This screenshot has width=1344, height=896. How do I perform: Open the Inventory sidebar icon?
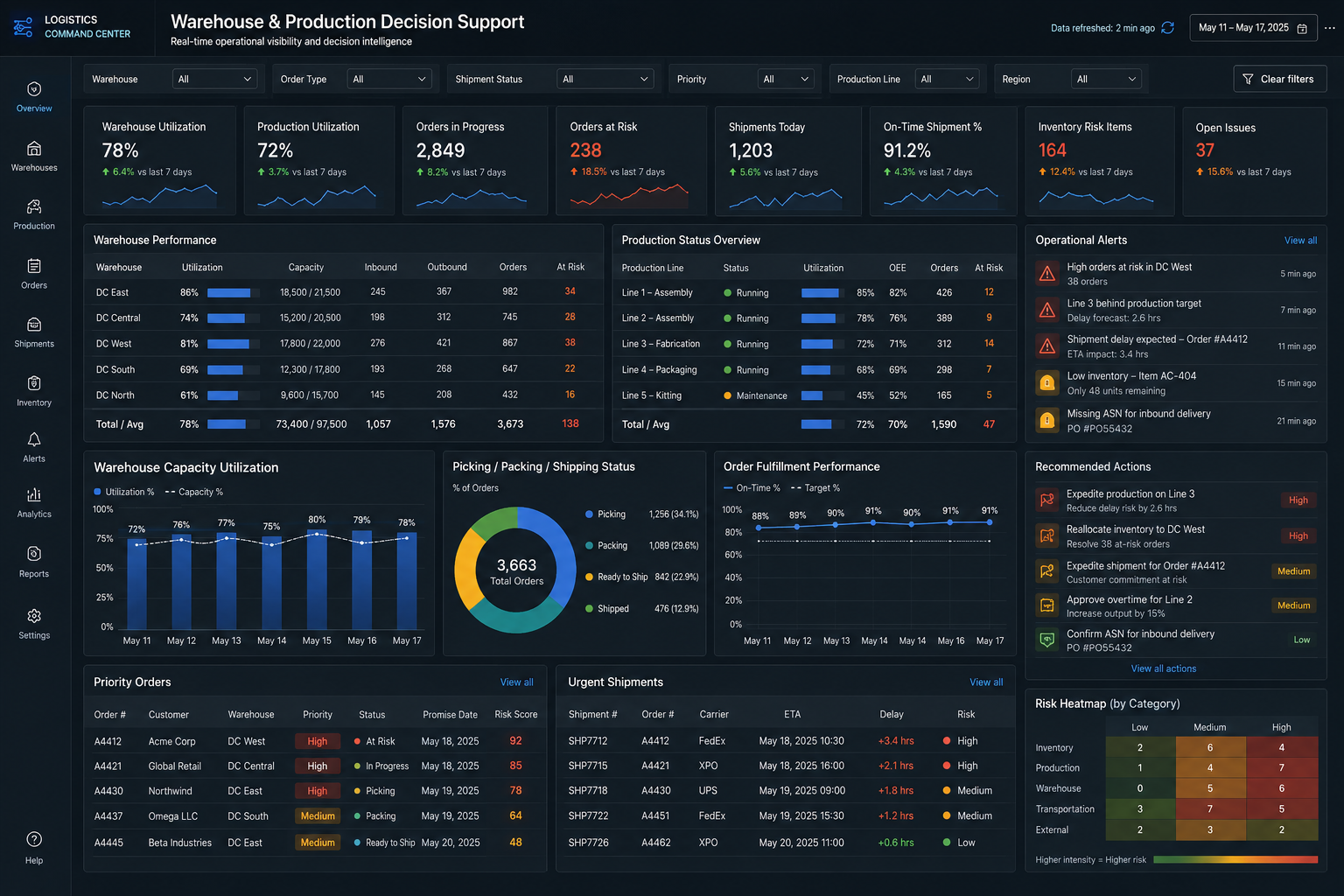coord(34,383)
